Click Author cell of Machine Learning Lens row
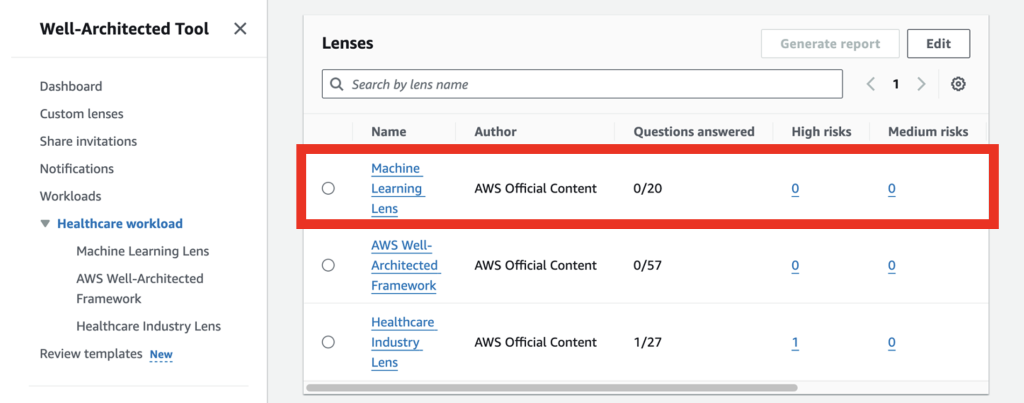Viewport: 1024px width, 403px height. pos(536,189)
